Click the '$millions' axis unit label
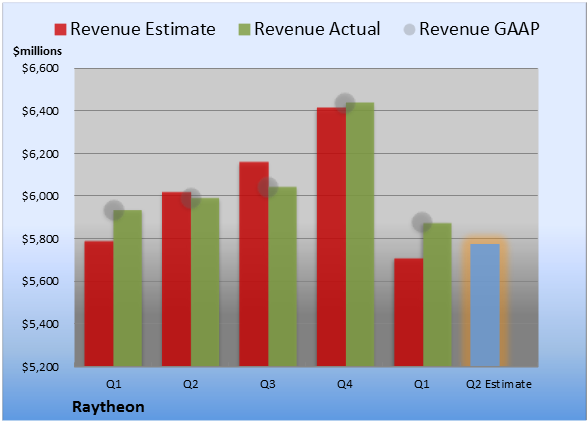588x422 pixels. (38, 51)
